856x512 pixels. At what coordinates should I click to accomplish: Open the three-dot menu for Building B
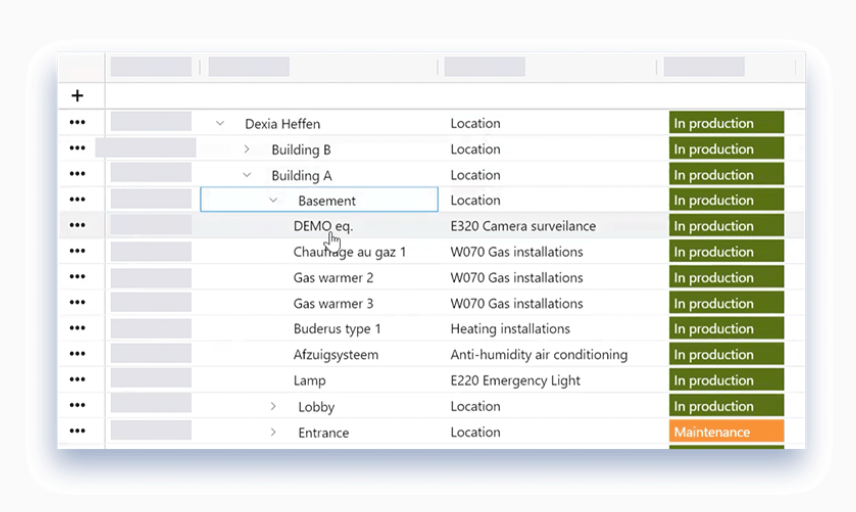pyautogui.click(x=77, y=149)
